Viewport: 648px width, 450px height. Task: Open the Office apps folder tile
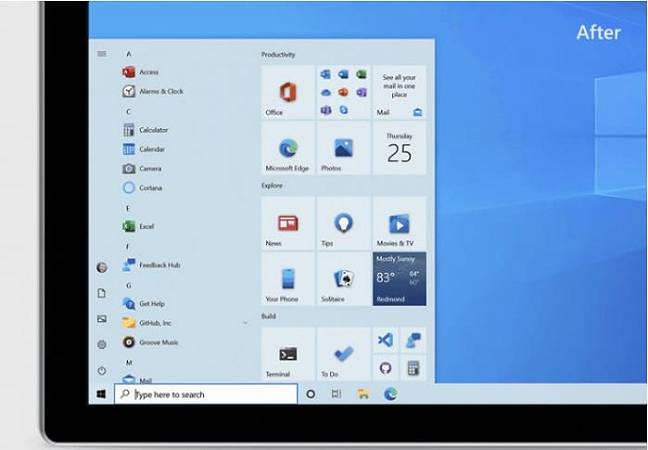click(343, 93)
